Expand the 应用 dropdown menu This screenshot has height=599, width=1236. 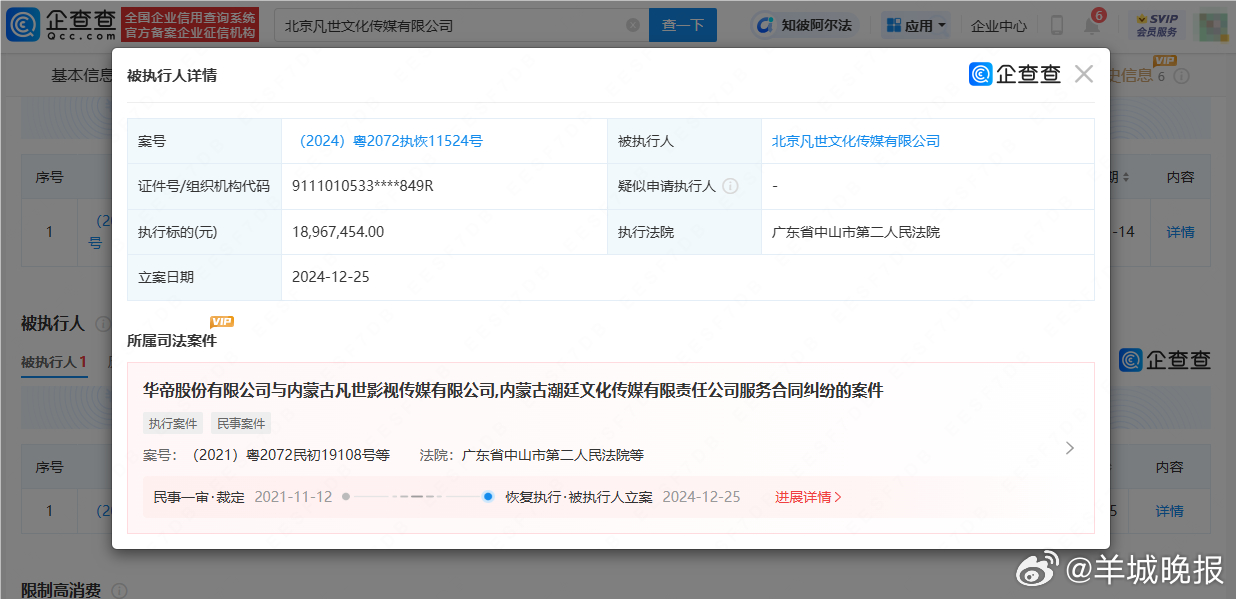[914, 25]
